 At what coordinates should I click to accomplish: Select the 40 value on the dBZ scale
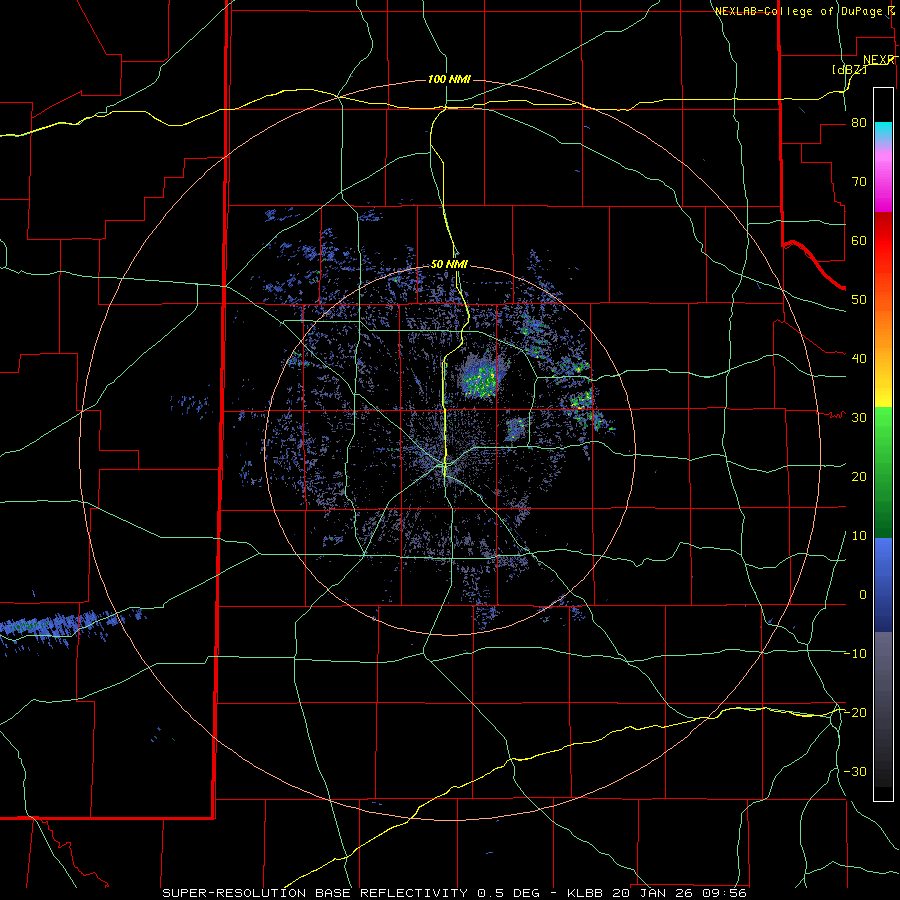pos(859,359)
